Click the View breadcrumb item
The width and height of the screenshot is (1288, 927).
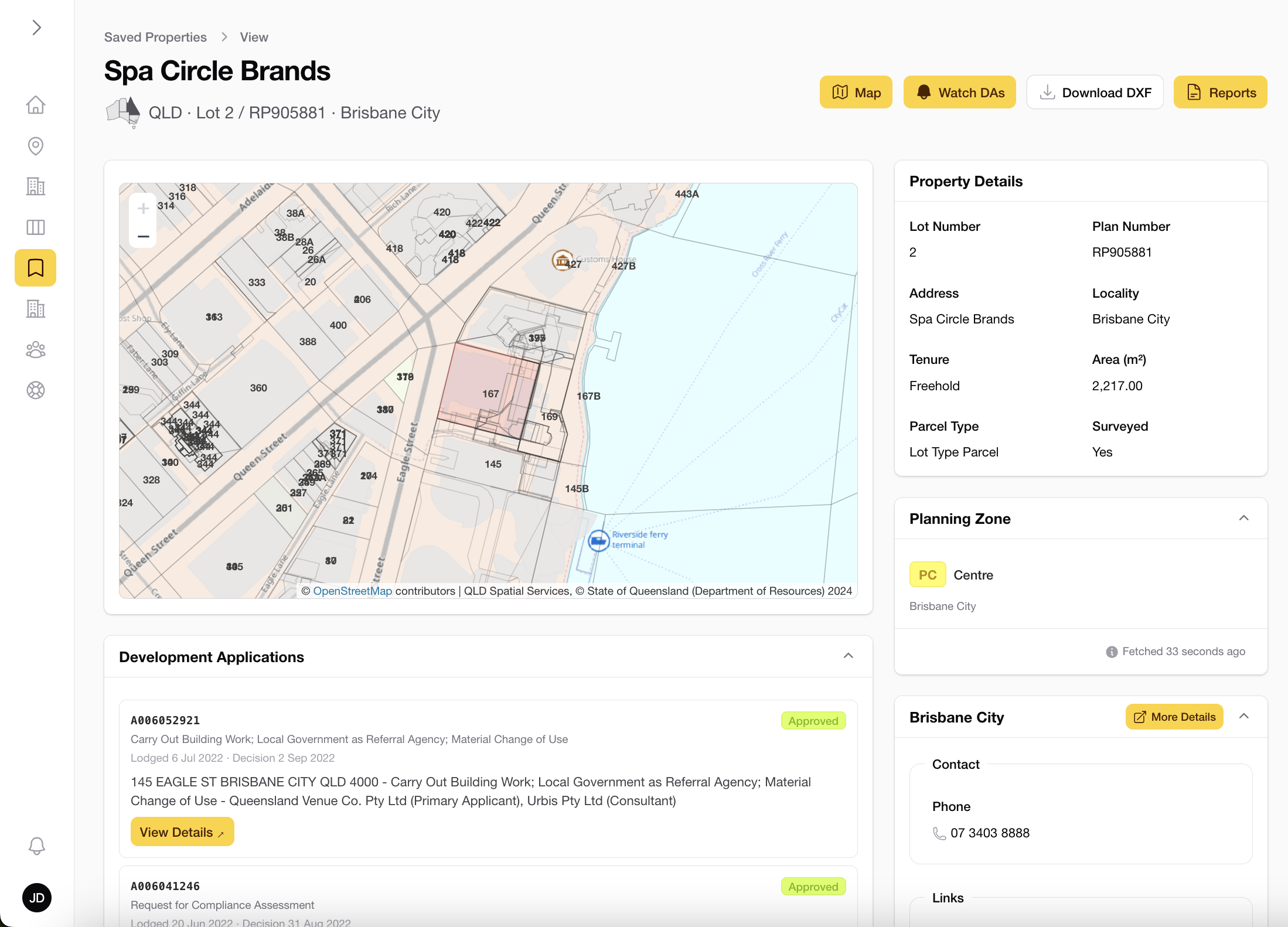[x=254, y=37]
